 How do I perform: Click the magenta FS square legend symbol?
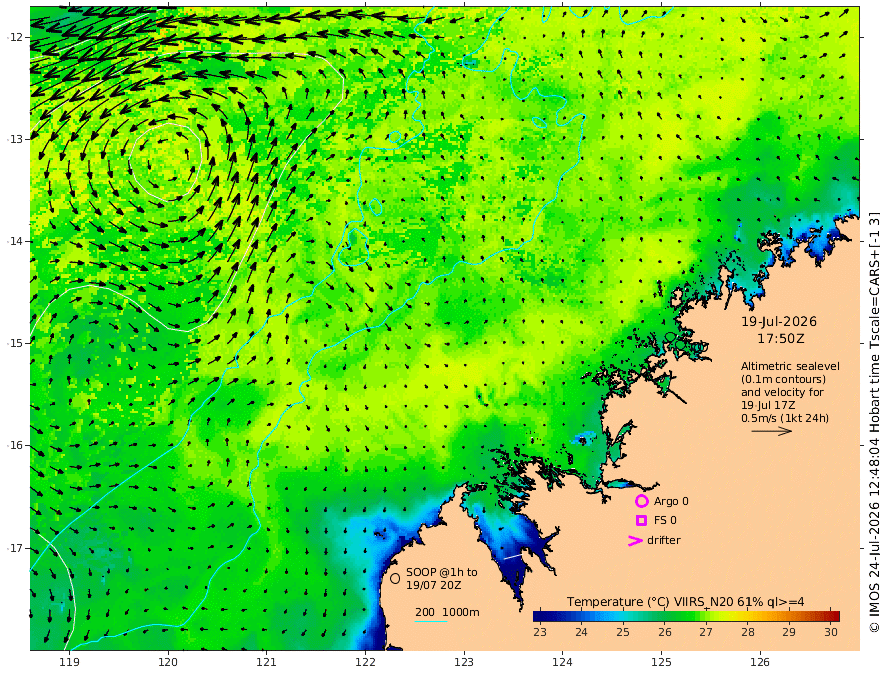tap(641, 521)
